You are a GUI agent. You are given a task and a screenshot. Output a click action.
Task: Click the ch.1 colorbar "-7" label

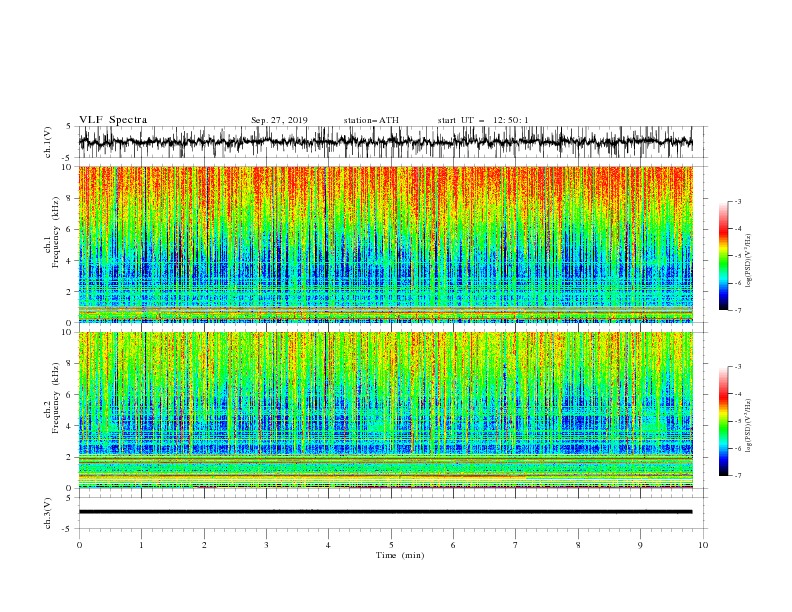pyautogui.click(x=737, y=310)
